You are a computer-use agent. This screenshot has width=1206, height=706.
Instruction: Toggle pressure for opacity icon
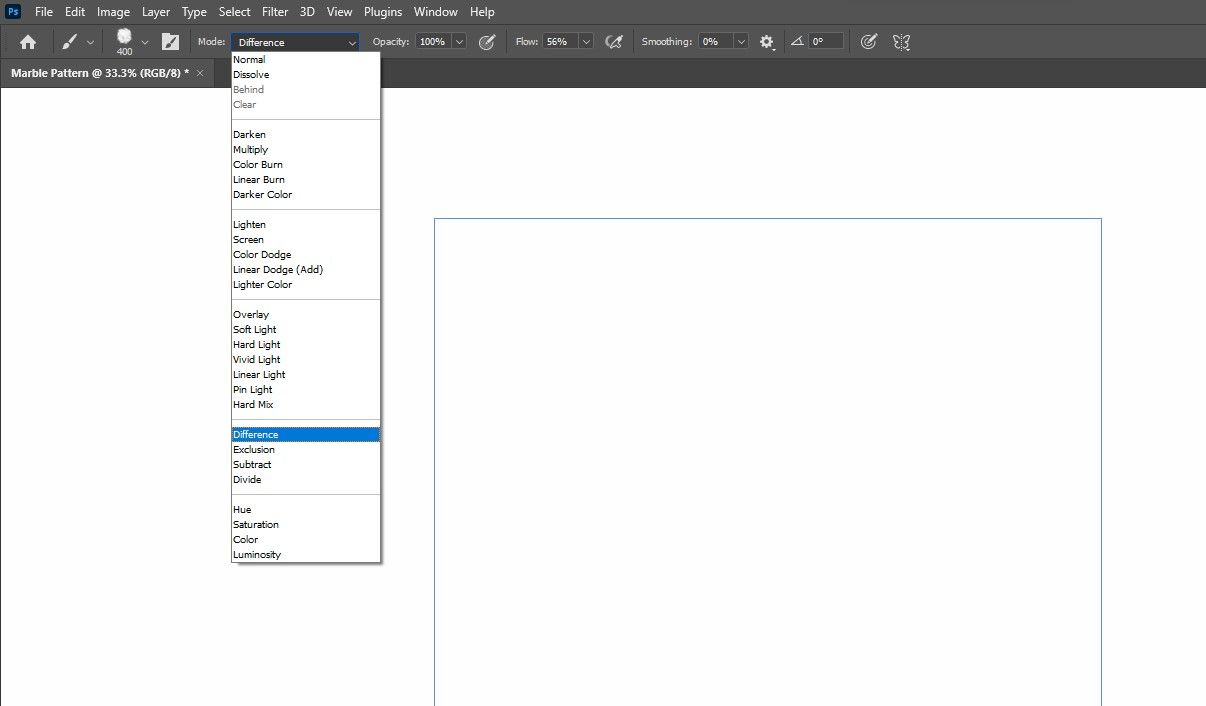[487, 42]
